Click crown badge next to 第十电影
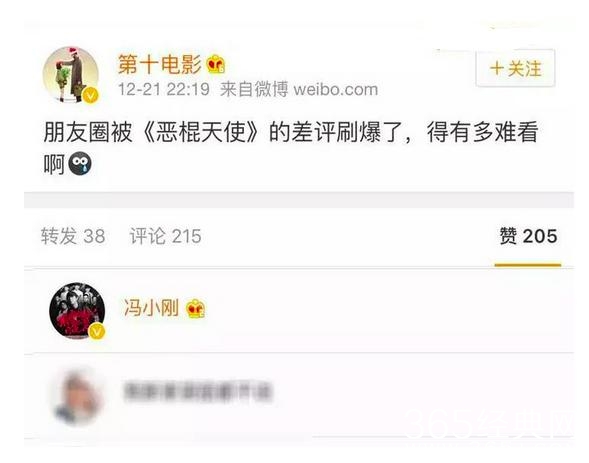This screenshot has width=589, height=463. point(216,64)
